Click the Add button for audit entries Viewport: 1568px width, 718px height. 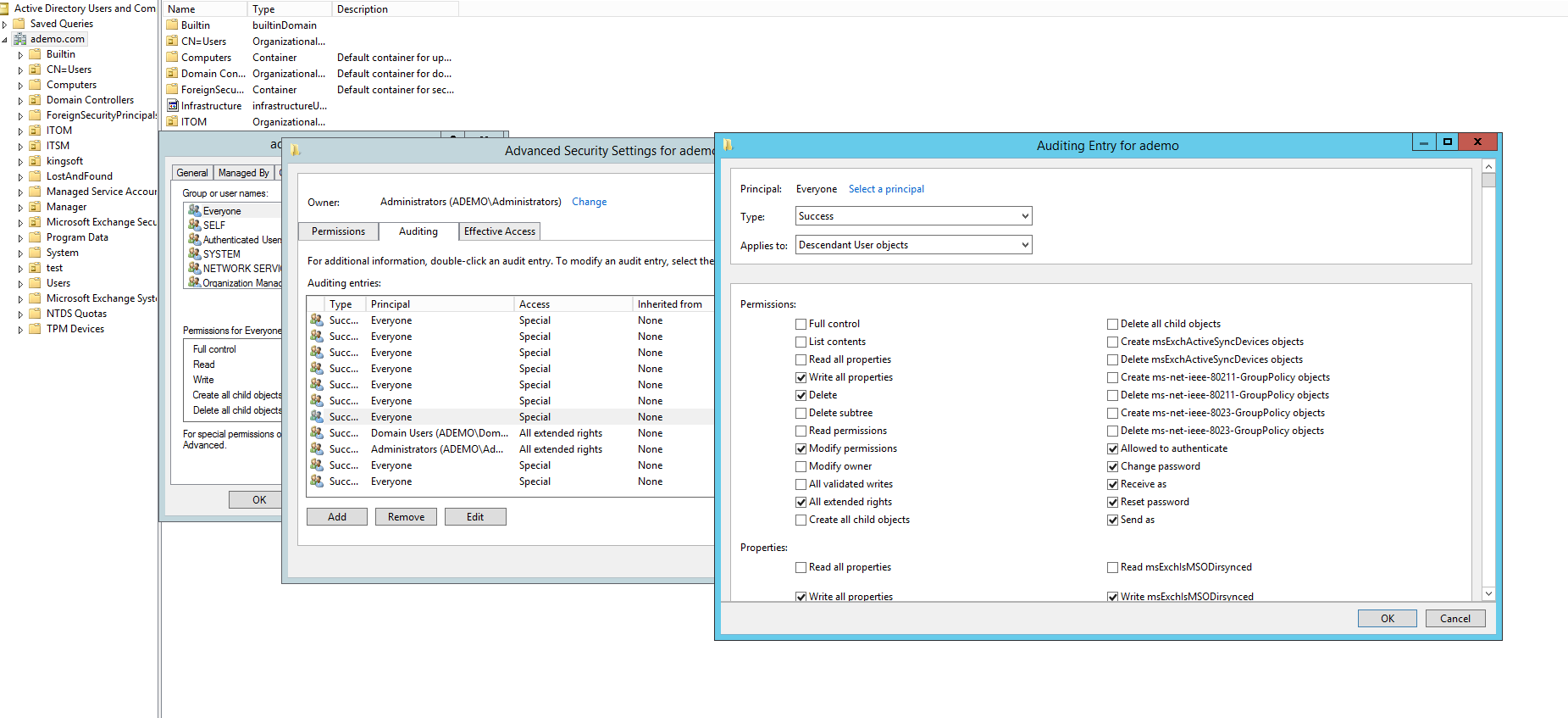[337, 517]
